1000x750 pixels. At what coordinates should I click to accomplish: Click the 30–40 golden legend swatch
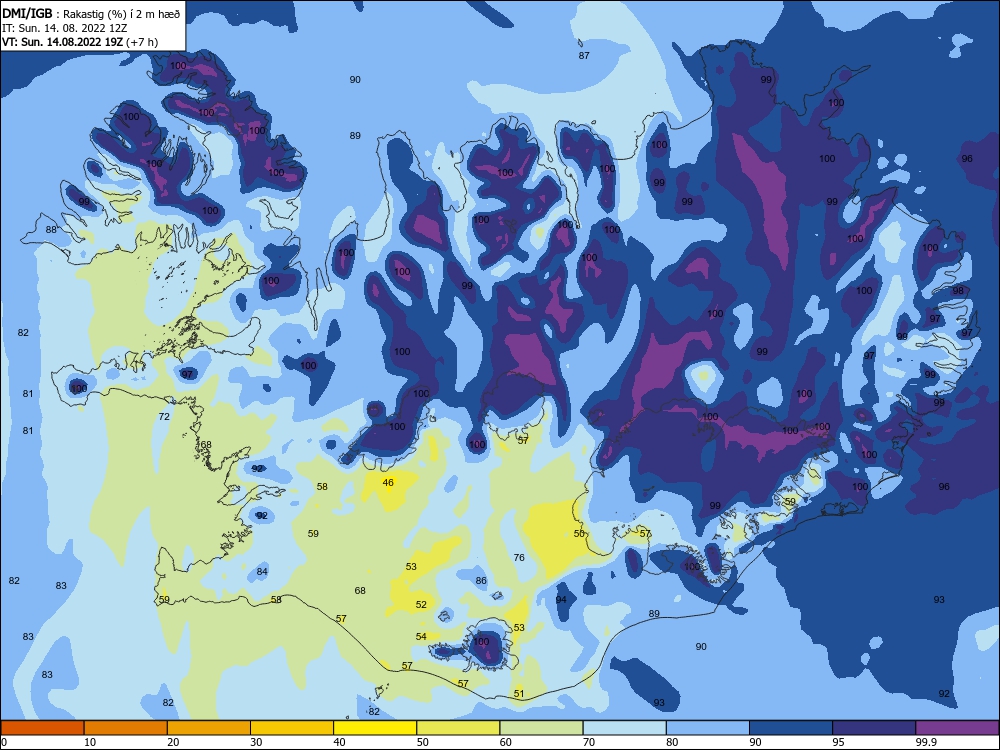pos(292,728)
